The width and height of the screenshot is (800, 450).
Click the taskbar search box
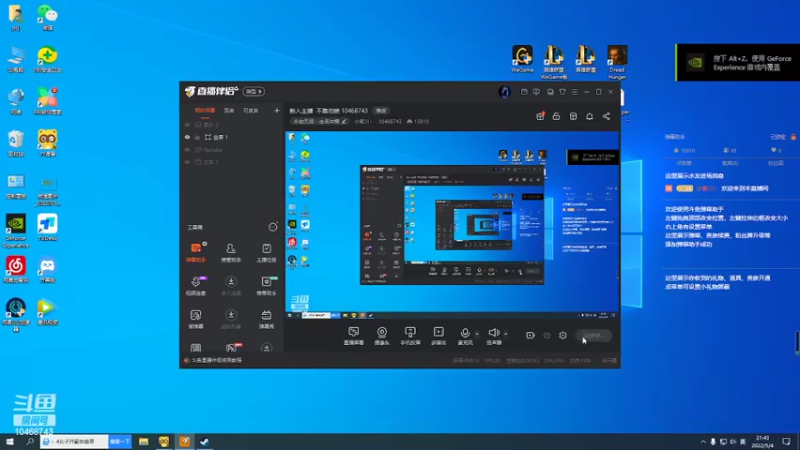[x=74, y=441]
